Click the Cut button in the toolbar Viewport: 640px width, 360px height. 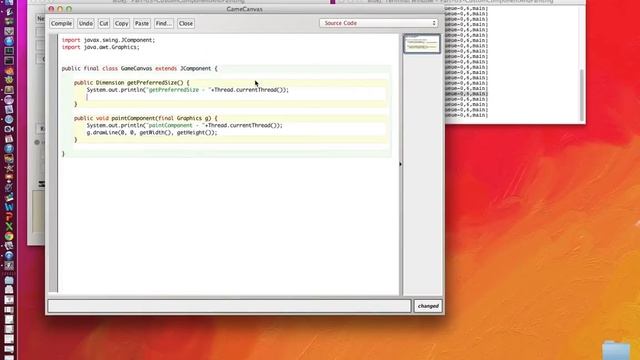pos(104,24)
